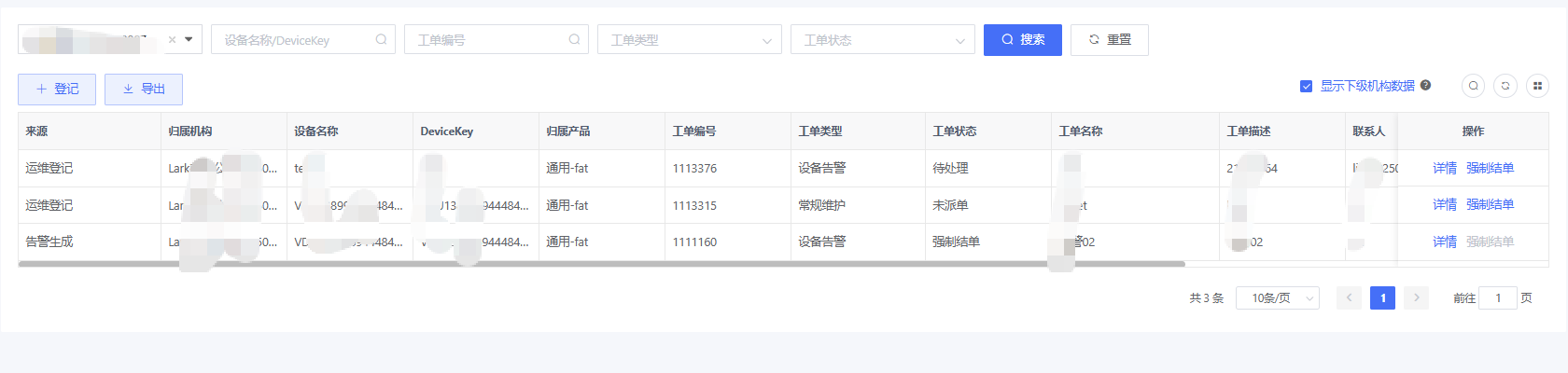
Task: Click search icon in 设备名称/DeviceKey field
Action: [x=381, y=40]
